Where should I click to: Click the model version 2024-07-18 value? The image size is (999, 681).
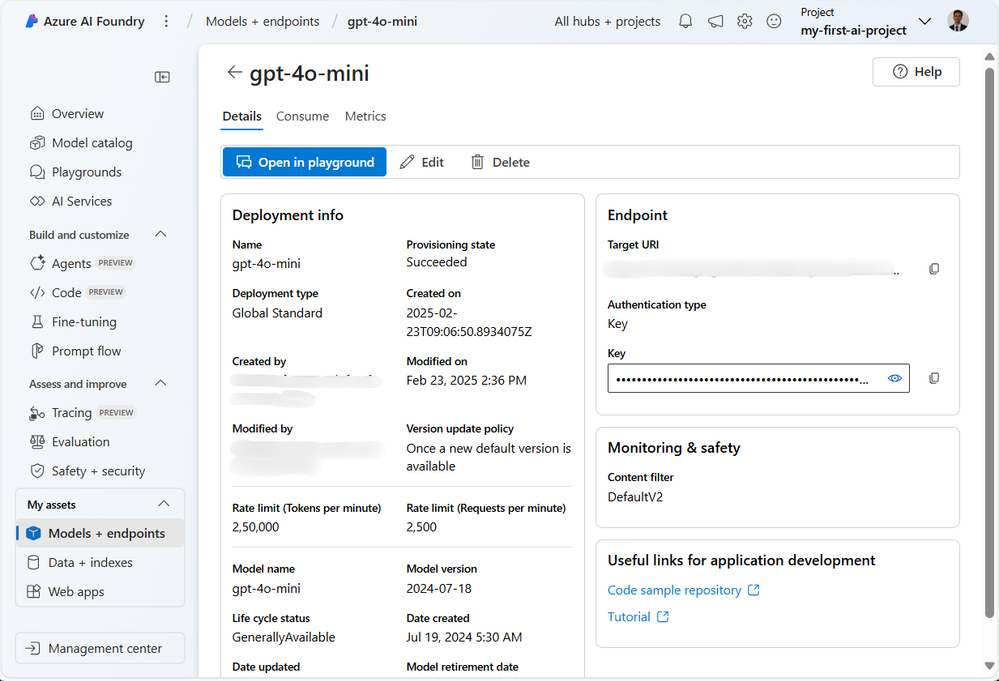point(439,589)
